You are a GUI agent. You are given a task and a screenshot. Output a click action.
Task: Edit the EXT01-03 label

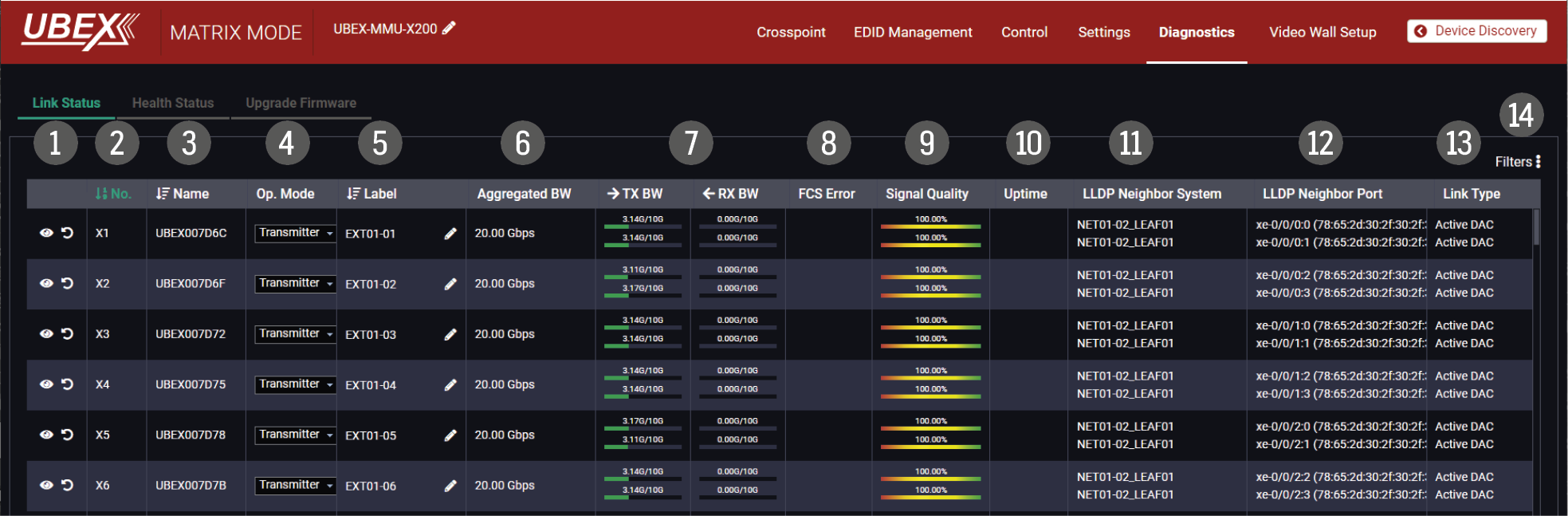450,334
